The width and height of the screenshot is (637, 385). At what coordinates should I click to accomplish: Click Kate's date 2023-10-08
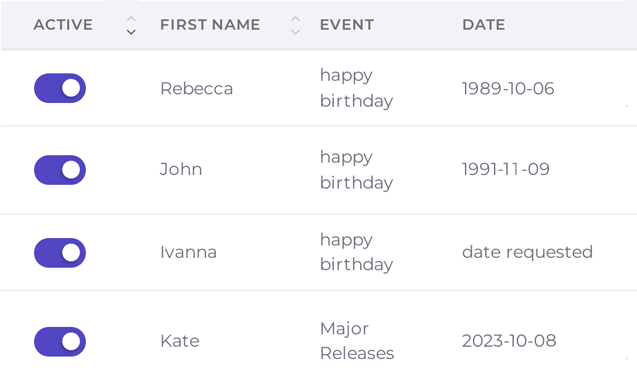509,341
